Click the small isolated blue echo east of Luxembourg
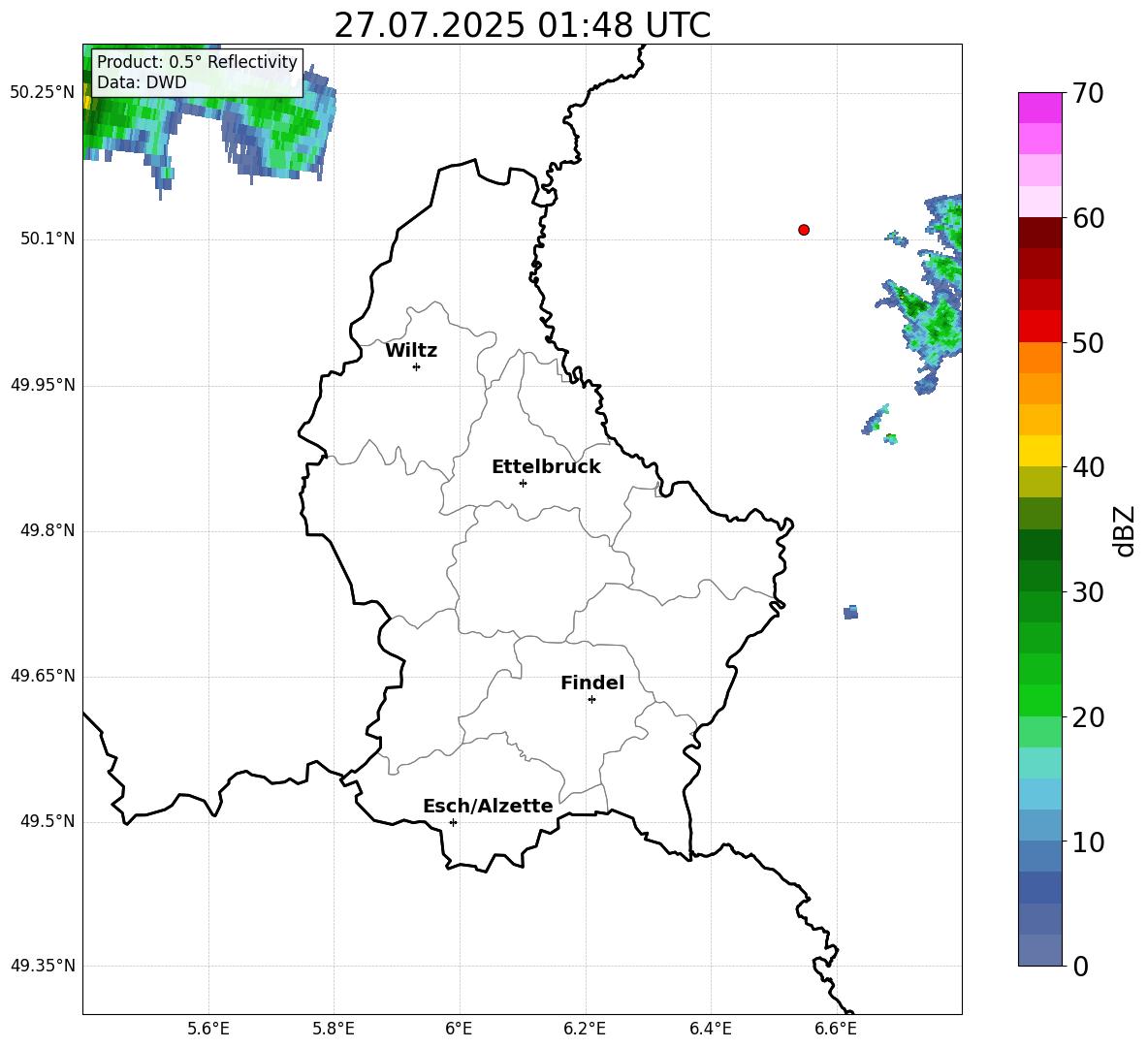The image size is (1148, 1048). click(x=850, y=613)
